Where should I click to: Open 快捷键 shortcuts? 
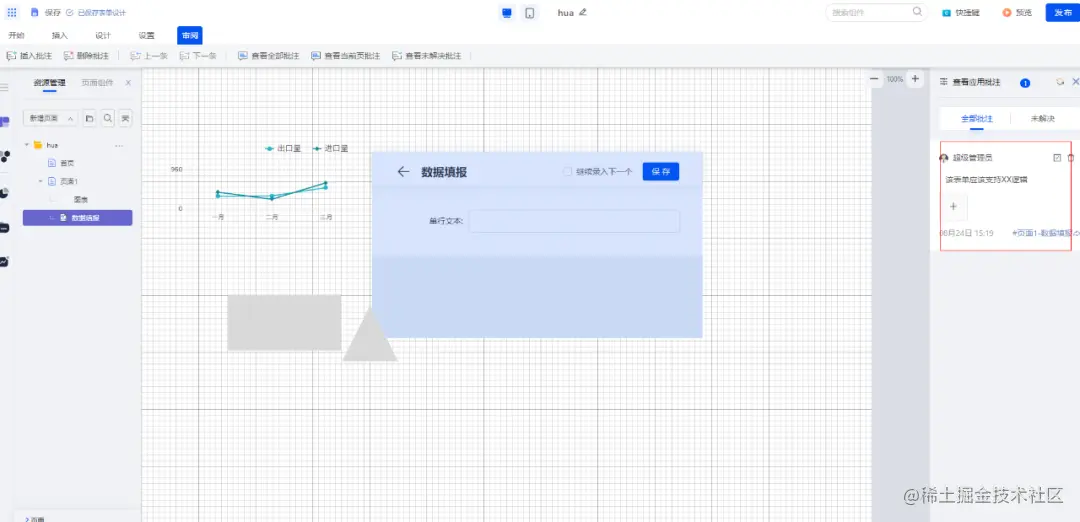[x=961, y=12]
